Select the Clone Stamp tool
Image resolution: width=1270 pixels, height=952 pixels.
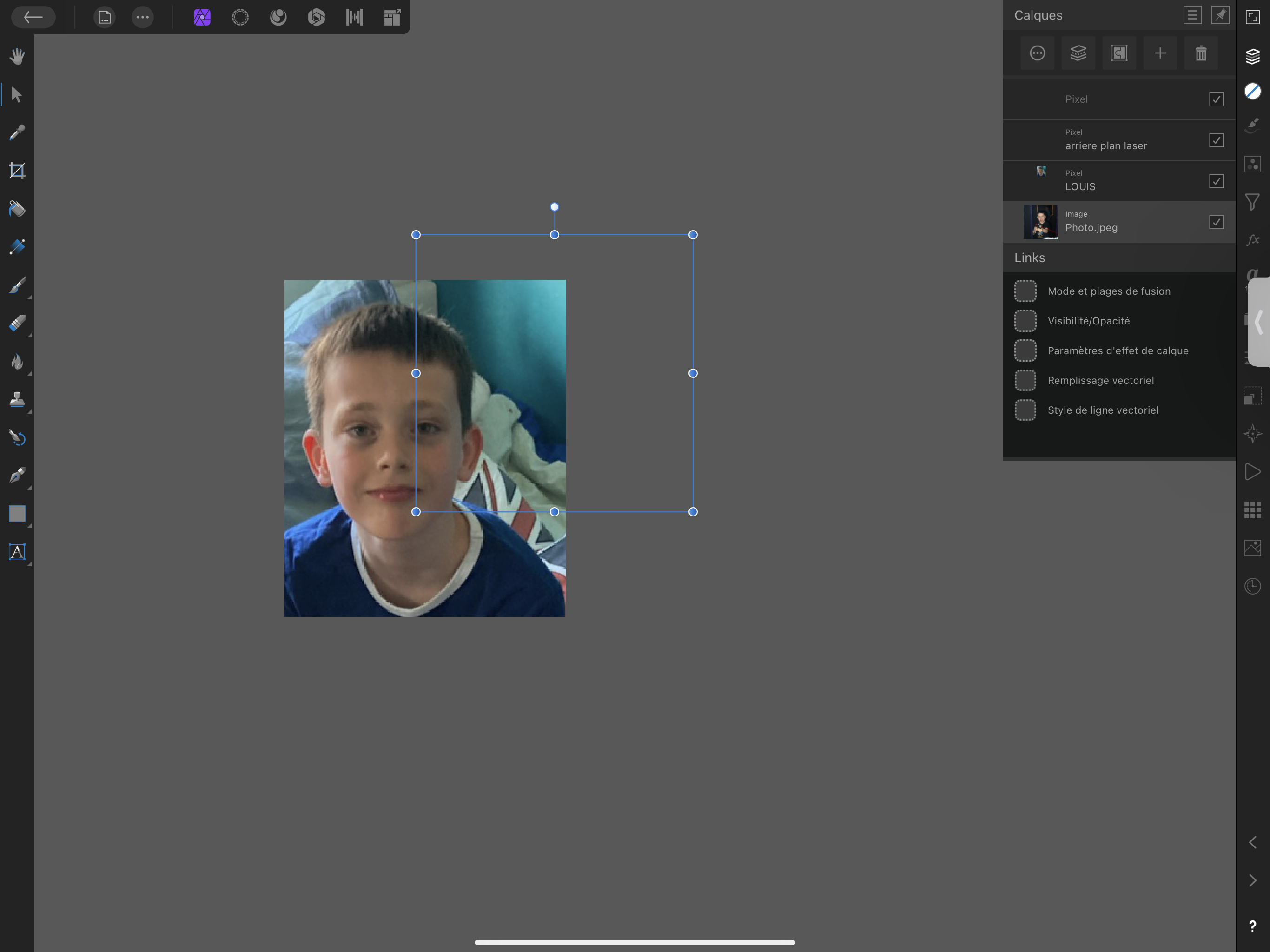pyautogui.click(x=17, y=400)
